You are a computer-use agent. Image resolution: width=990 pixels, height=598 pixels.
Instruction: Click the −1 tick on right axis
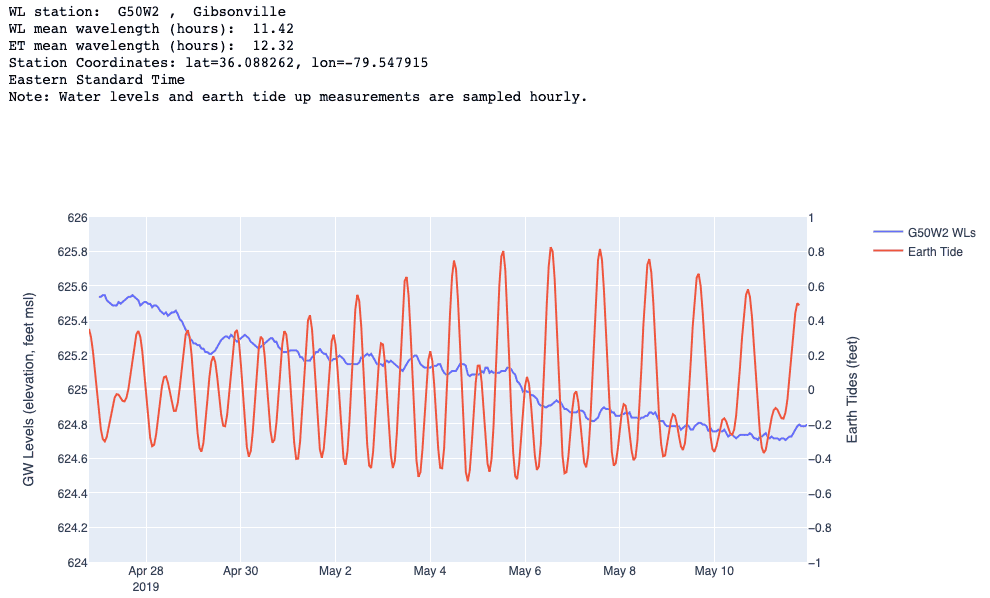coord(814,563)
